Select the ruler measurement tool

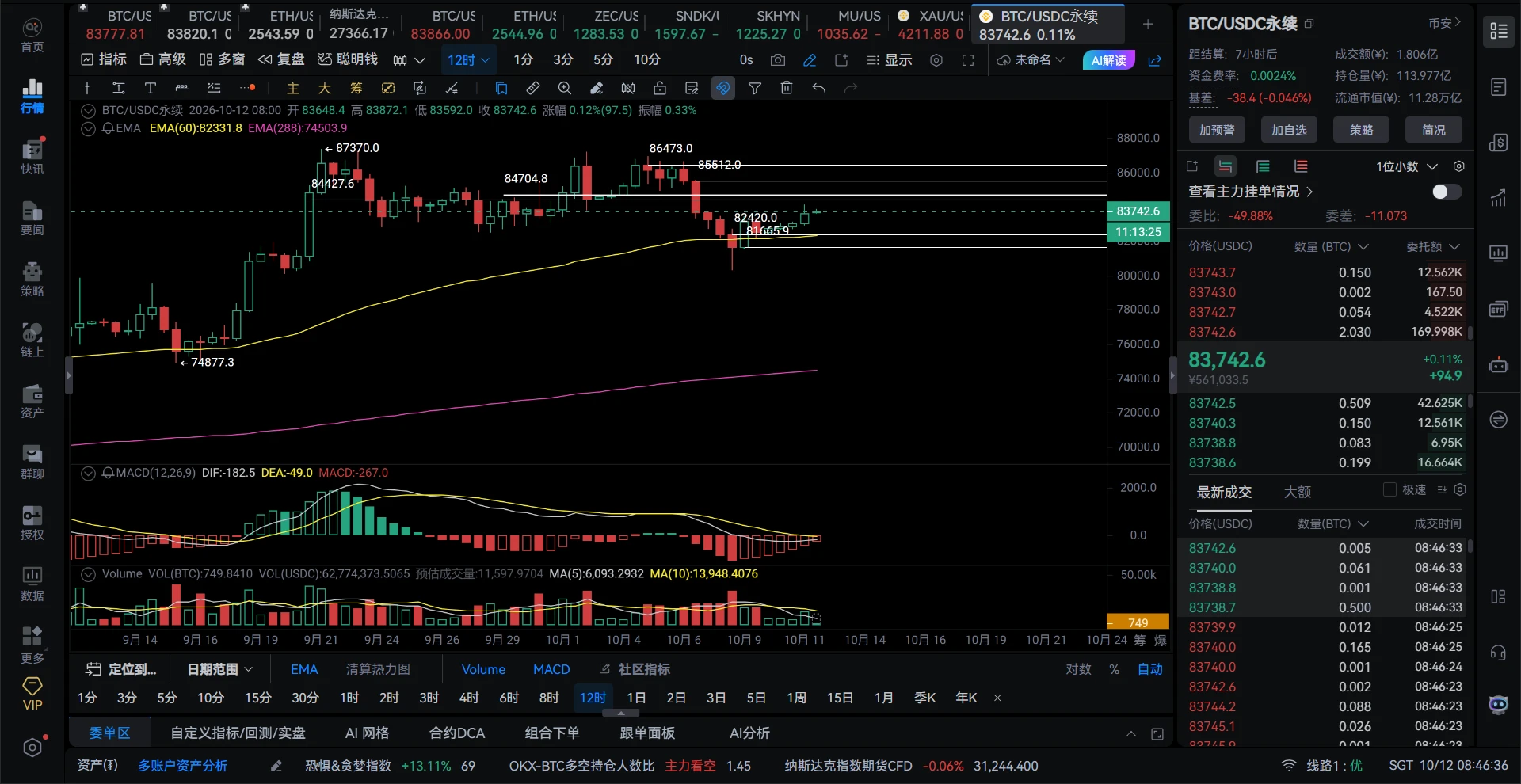click(x=533, y=88)
